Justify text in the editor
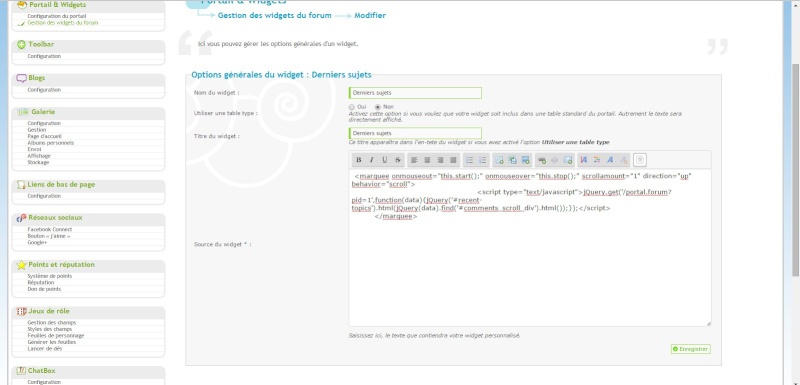Screen dimensions: 800x385 [453, 160]
